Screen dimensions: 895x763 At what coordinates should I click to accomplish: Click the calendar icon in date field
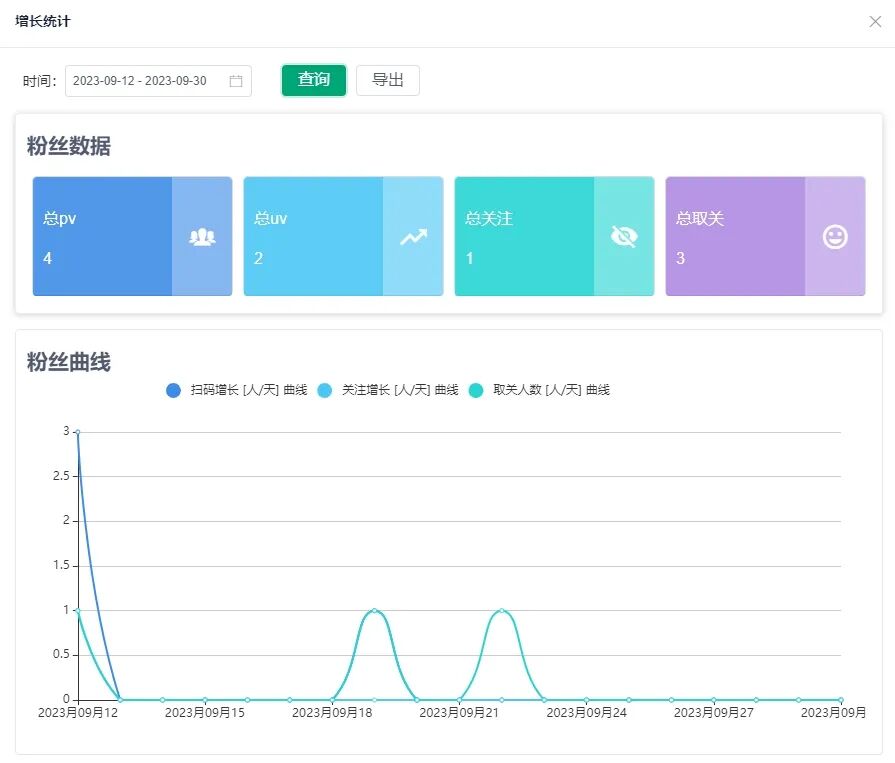tap(236, 81)
